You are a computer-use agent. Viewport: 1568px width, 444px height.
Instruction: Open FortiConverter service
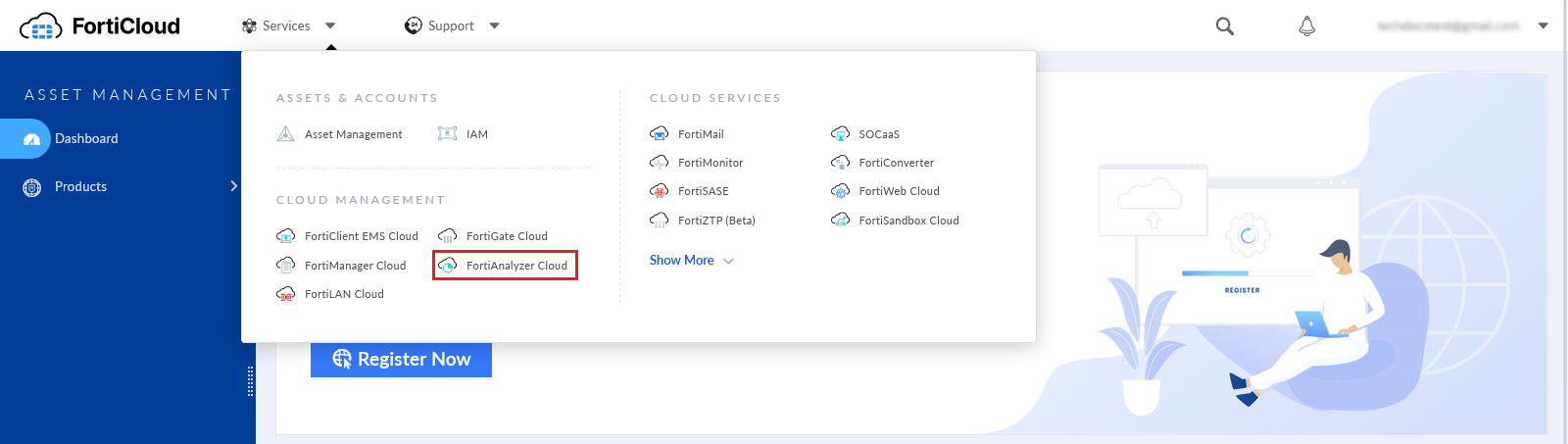(x=897, y=163)
